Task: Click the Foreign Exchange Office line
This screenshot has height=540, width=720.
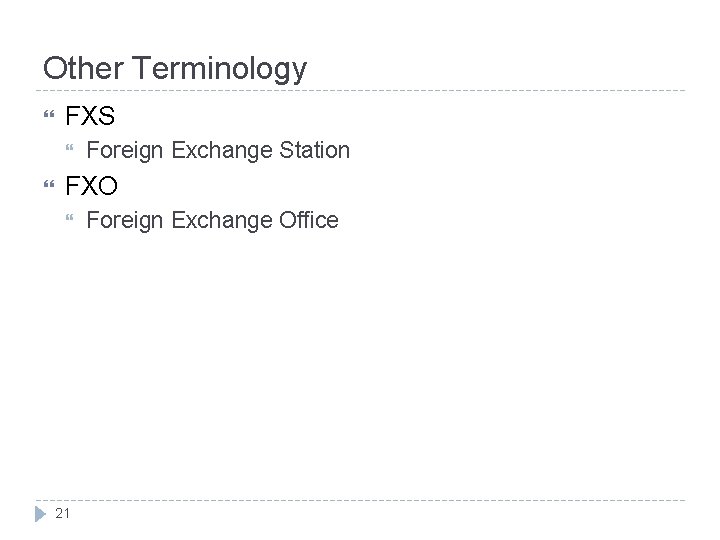Action: 213,220
